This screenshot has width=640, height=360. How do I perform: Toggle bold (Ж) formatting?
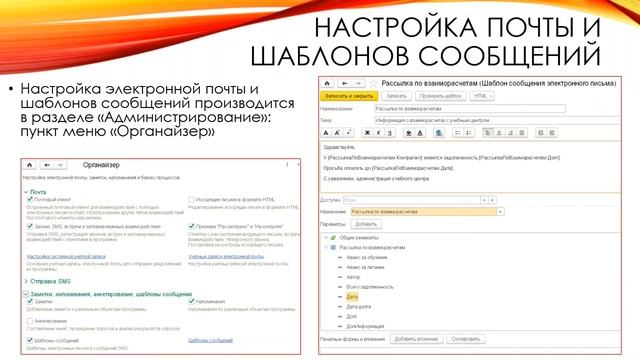(367, 133)
